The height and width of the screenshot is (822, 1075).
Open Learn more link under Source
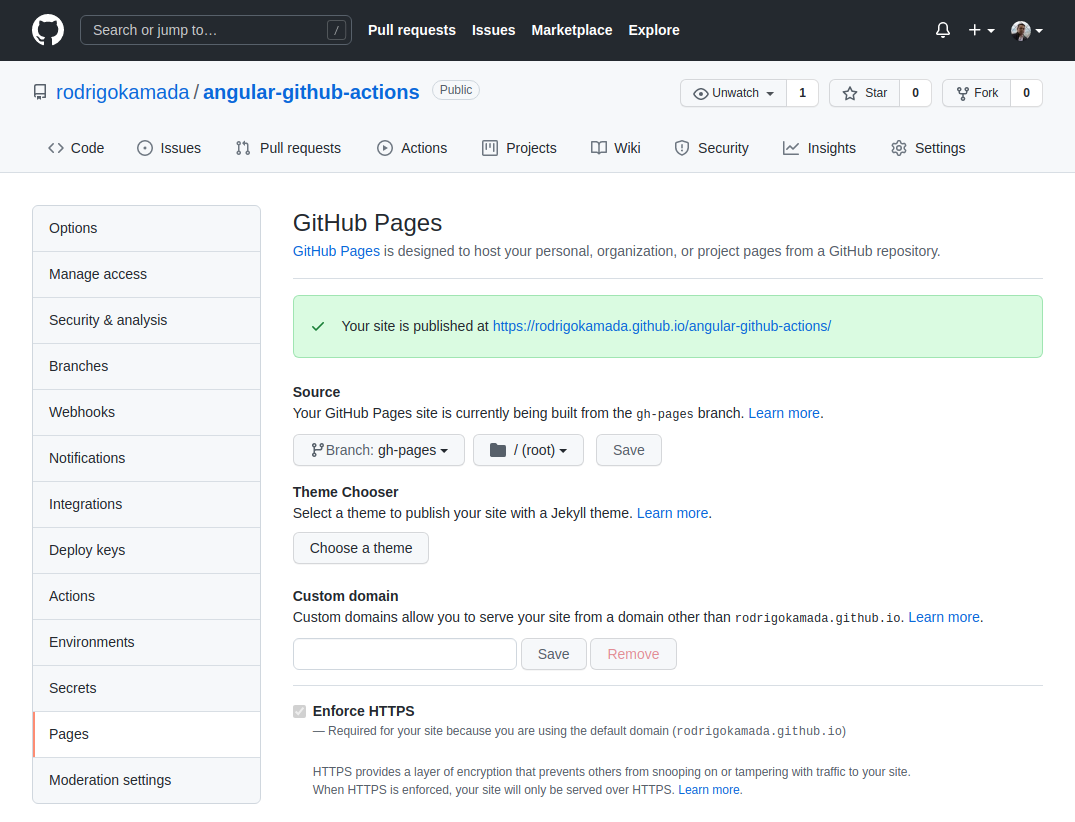[x=784, y=413]
